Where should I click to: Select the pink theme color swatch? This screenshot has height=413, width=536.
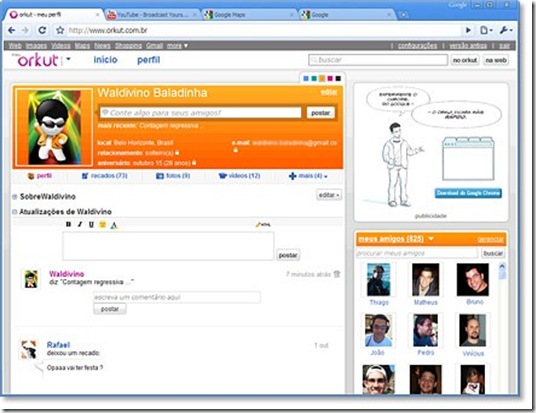pos(330,79)
